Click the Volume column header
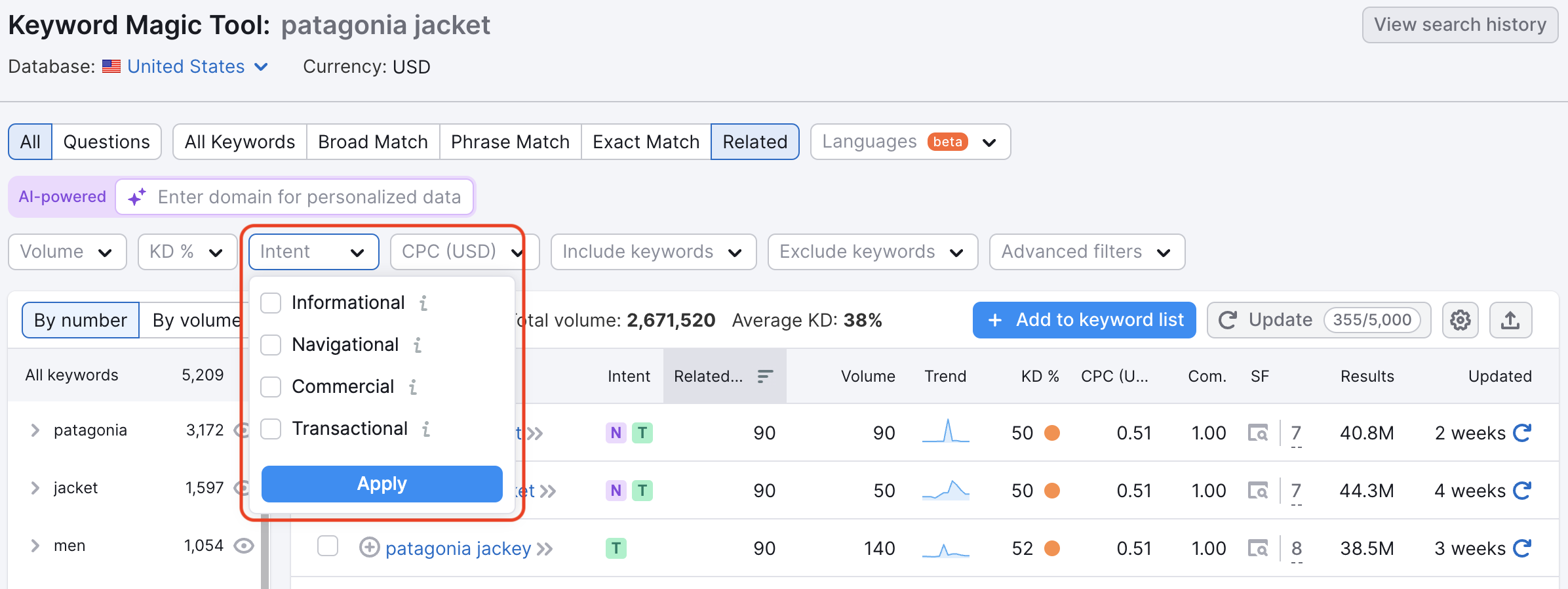 868,376
